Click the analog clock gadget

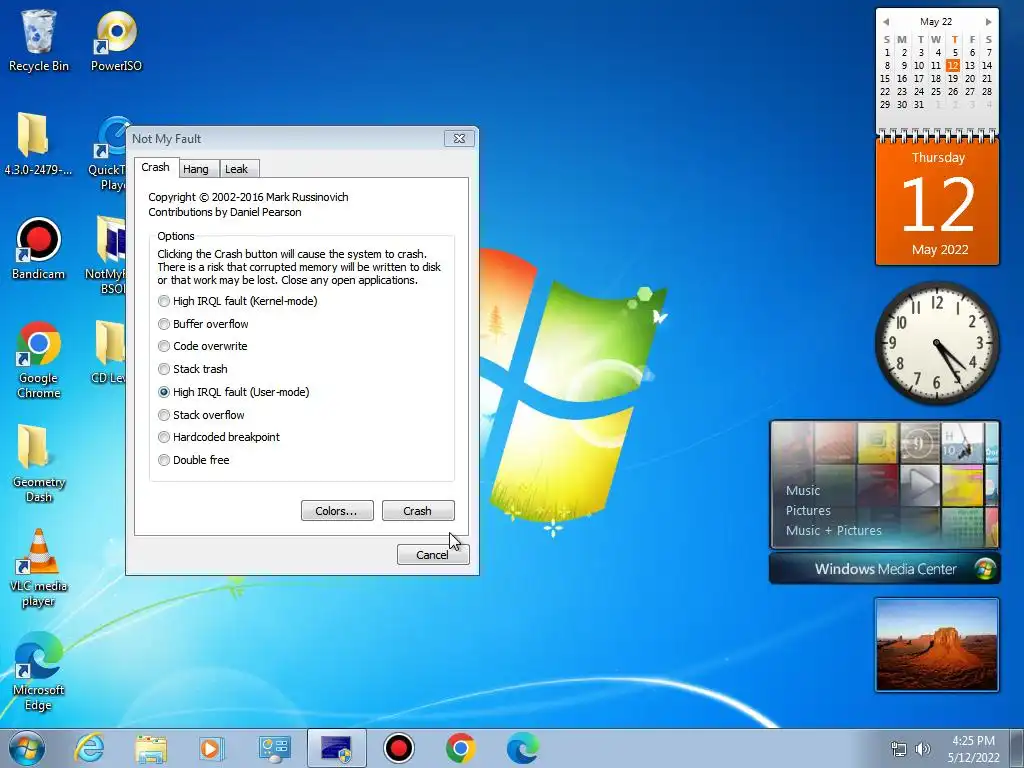(937, 342)
